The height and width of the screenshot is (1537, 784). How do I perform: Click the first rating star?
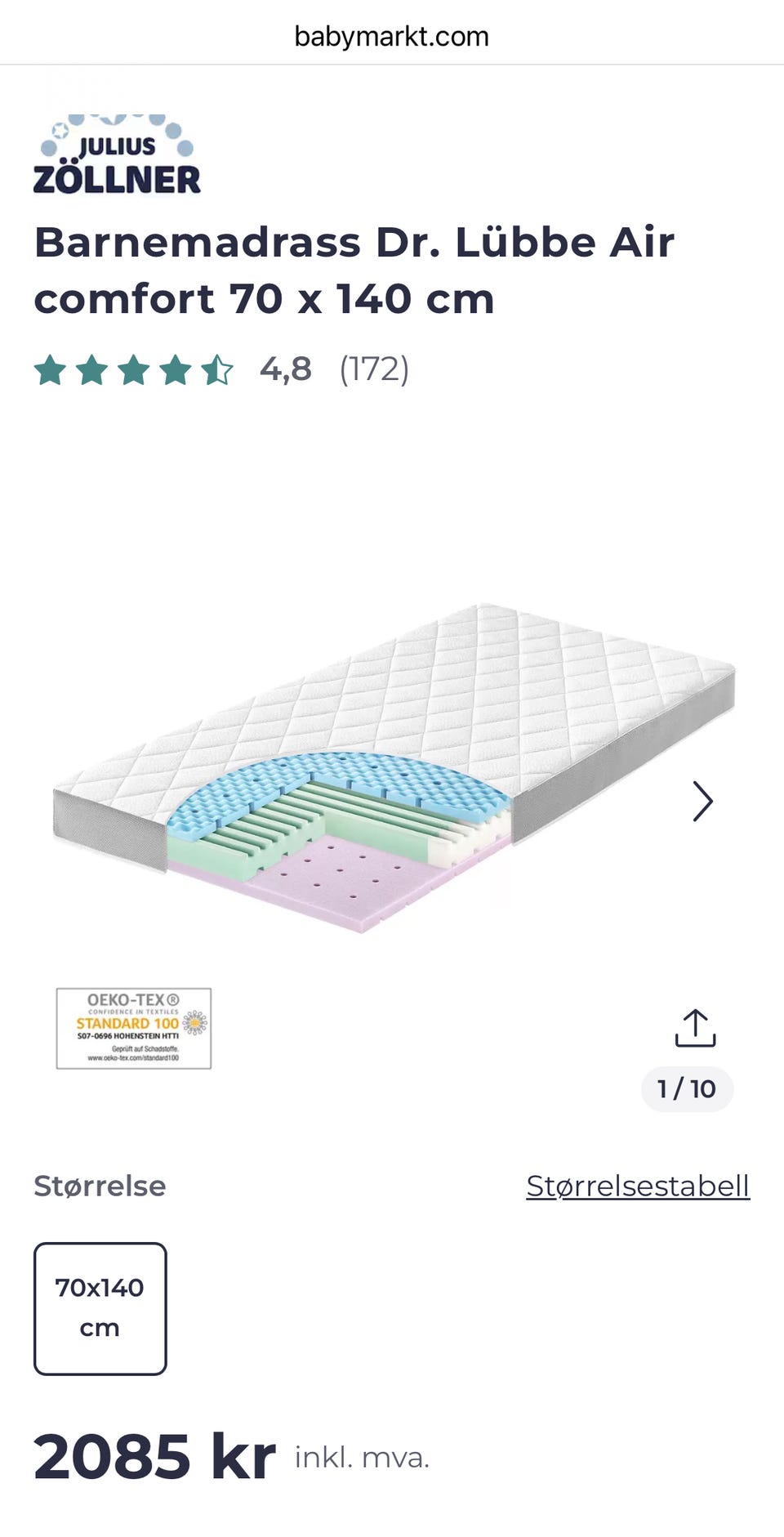coord(50,370)
